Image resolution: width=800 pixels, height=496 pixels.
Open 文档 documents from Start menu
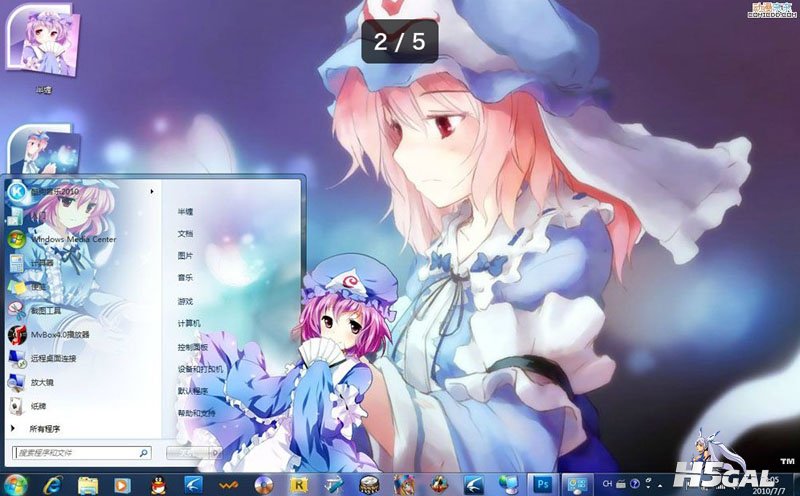pyautogui.click(x=185, y=234)
